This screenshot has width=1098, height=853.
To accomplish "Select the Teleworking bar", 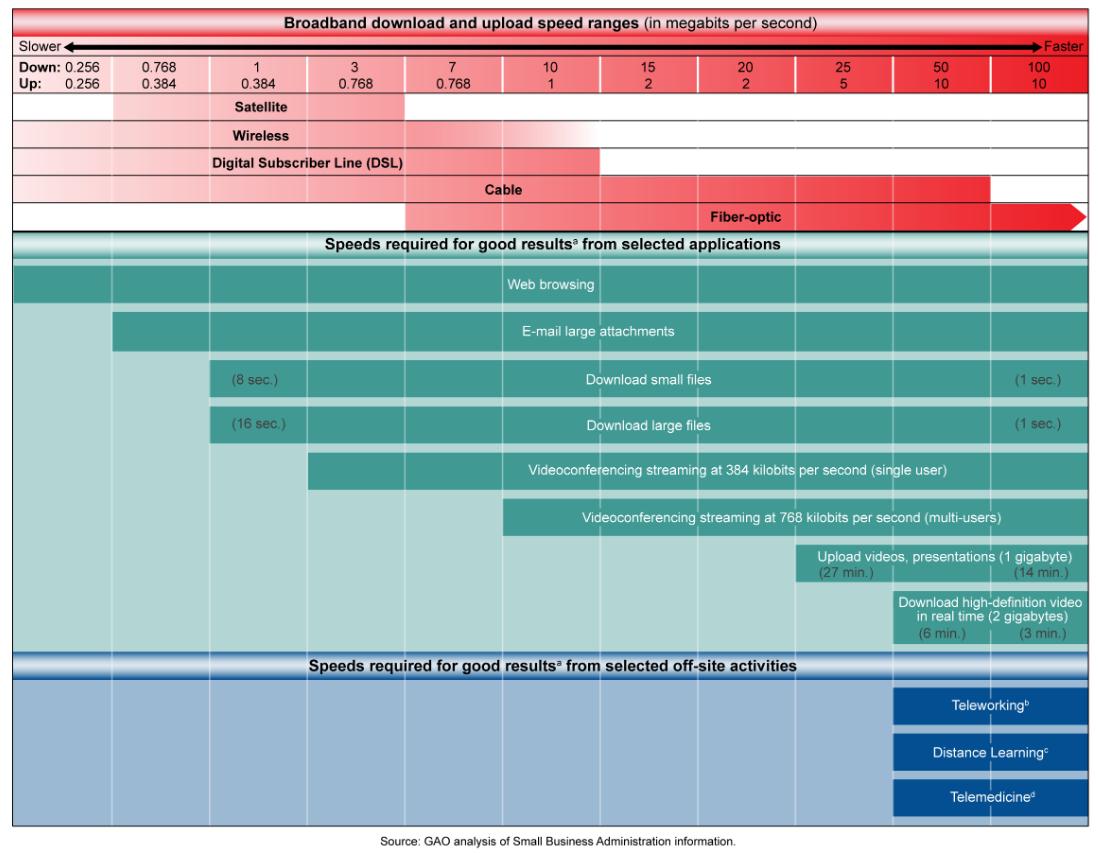I will coord(990,706).
